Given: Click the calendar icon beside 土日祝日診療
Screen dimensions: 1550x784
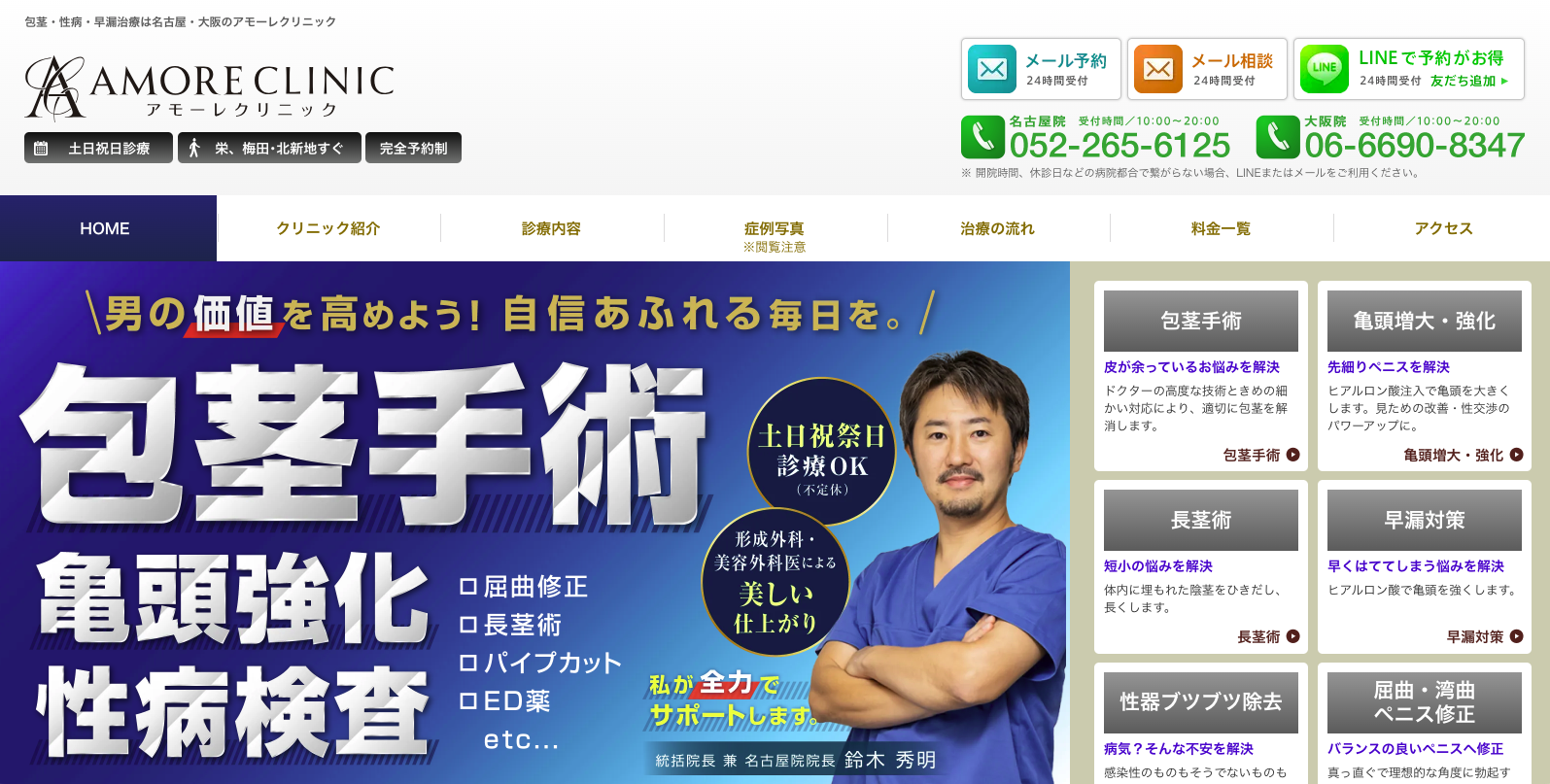Looking at the screenshot, I should tap(41, 149).
